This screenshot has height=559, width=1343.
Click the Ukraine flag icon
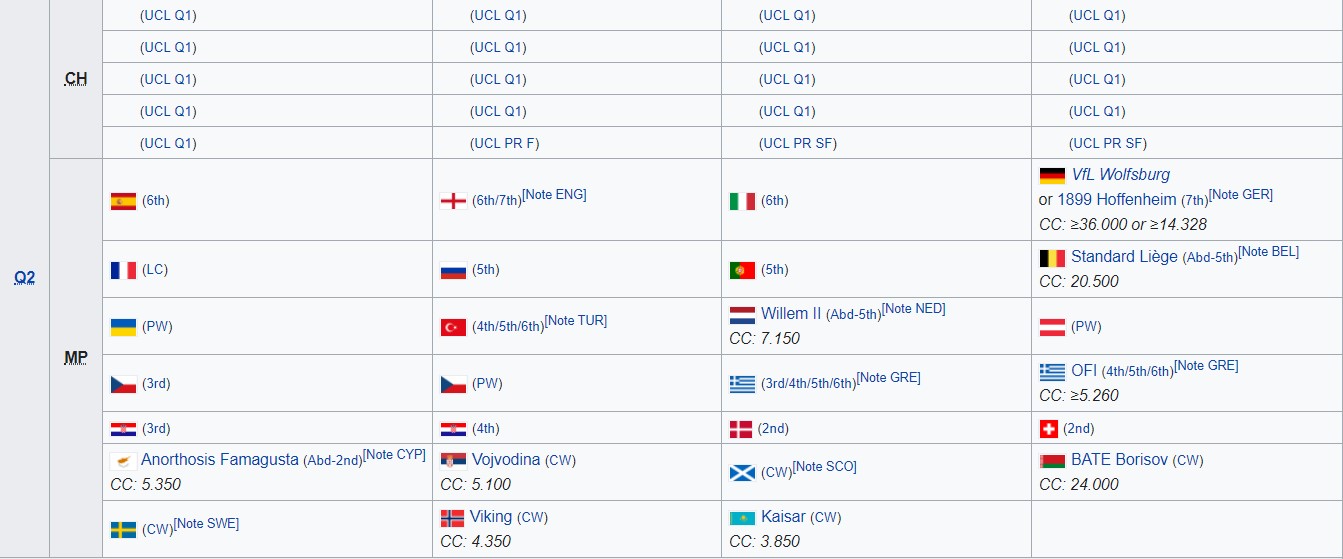click(123, 327)
